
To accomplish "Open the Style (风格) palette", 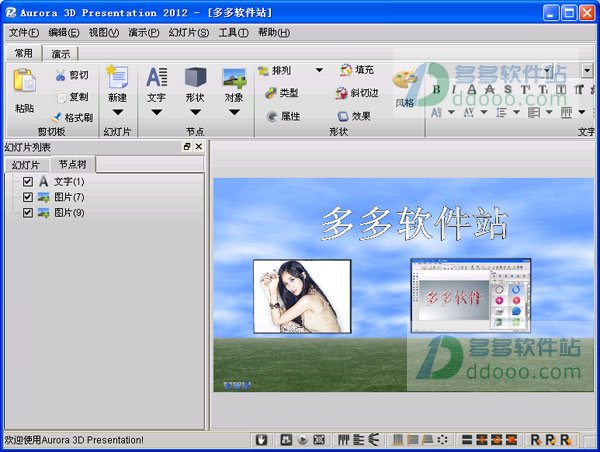I will 404,88.
